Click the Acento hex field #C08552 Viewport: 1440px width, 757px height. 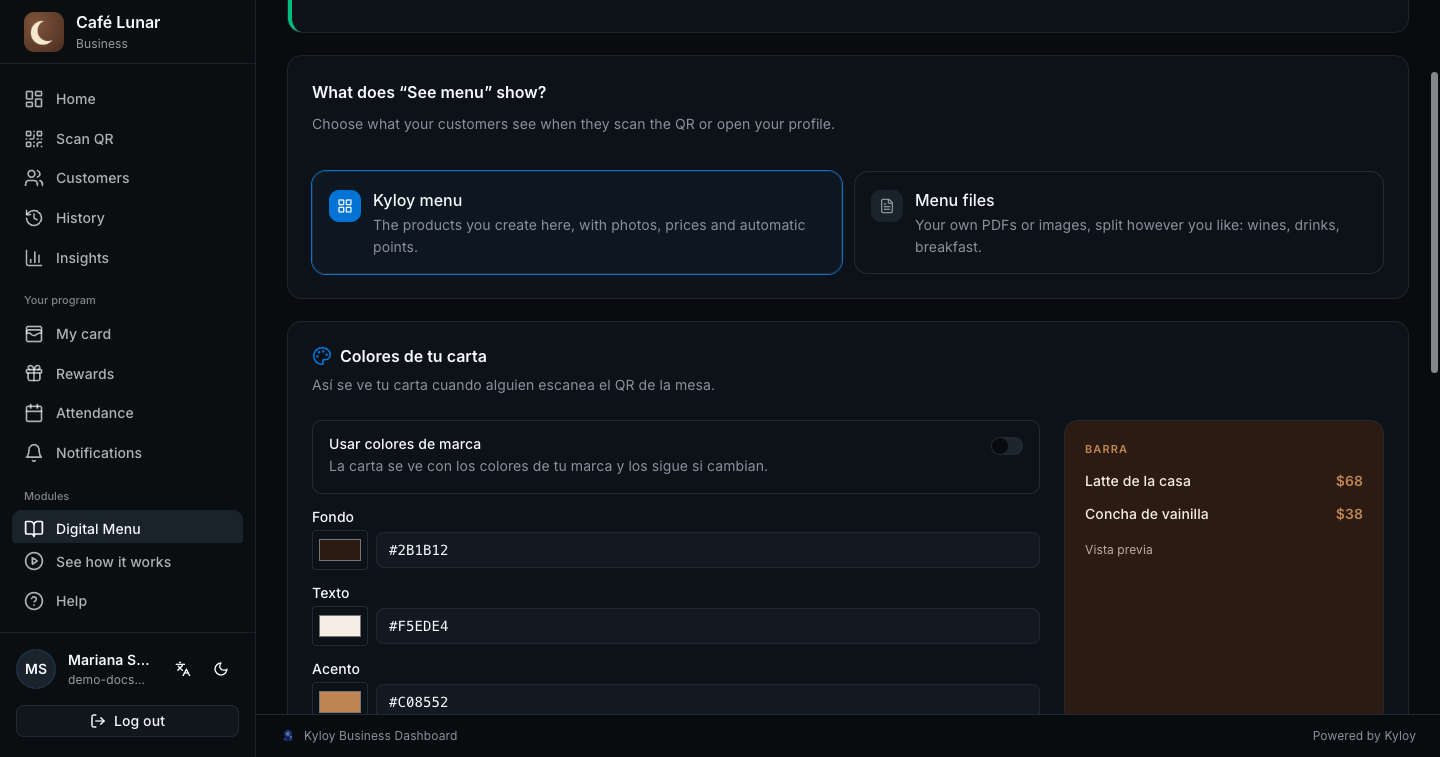(708, 700)
